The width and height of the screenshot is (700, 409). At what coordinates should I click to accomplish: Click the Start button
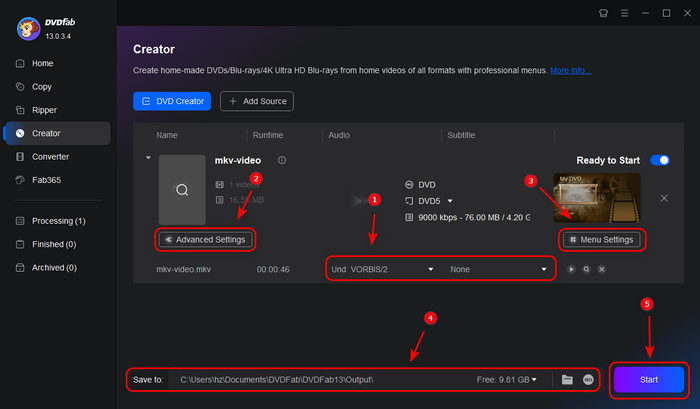[649, 380]
